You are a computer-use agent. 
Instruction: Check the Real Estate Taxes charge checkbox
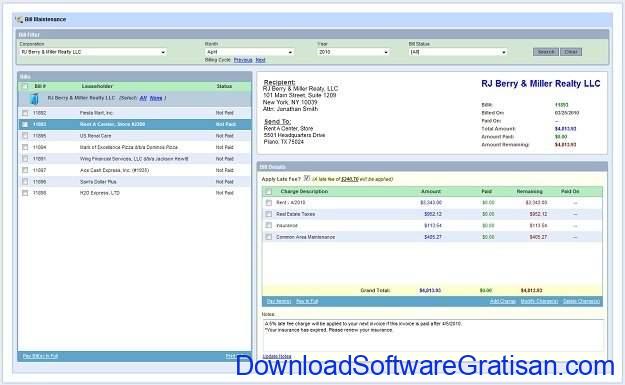point(269,214)
